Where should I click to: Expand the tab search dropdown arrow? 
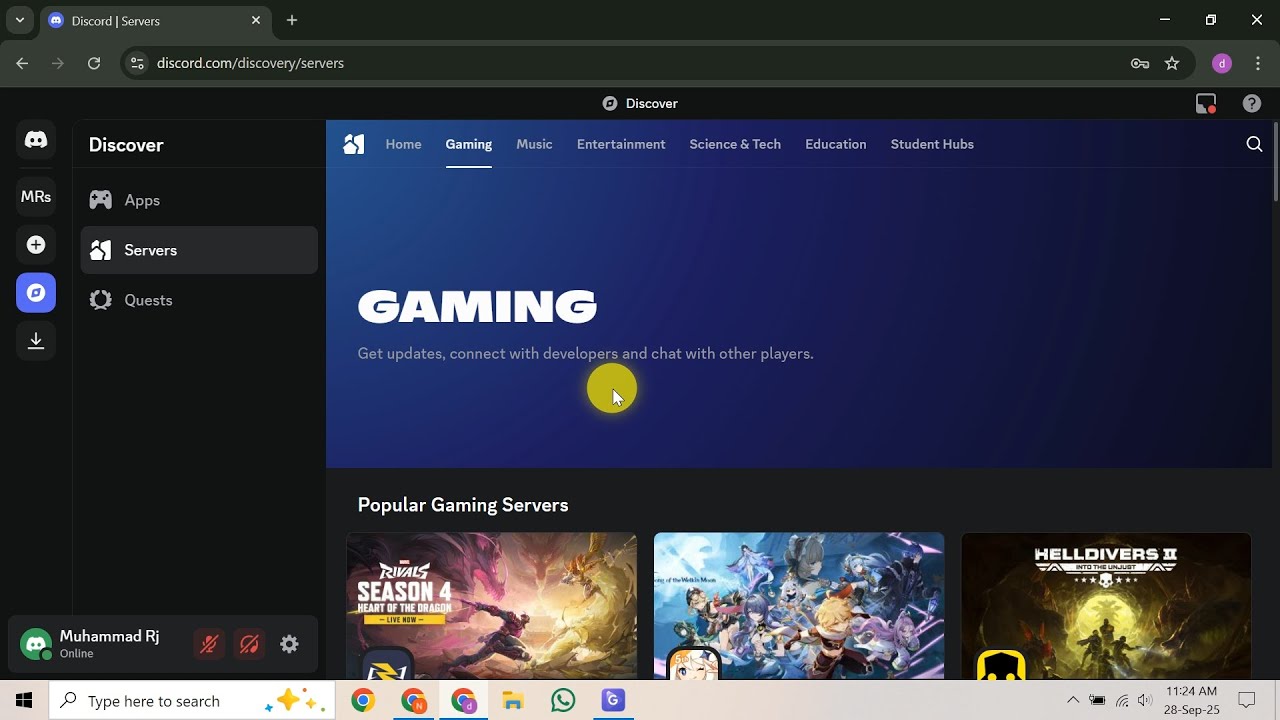(19, 20)
